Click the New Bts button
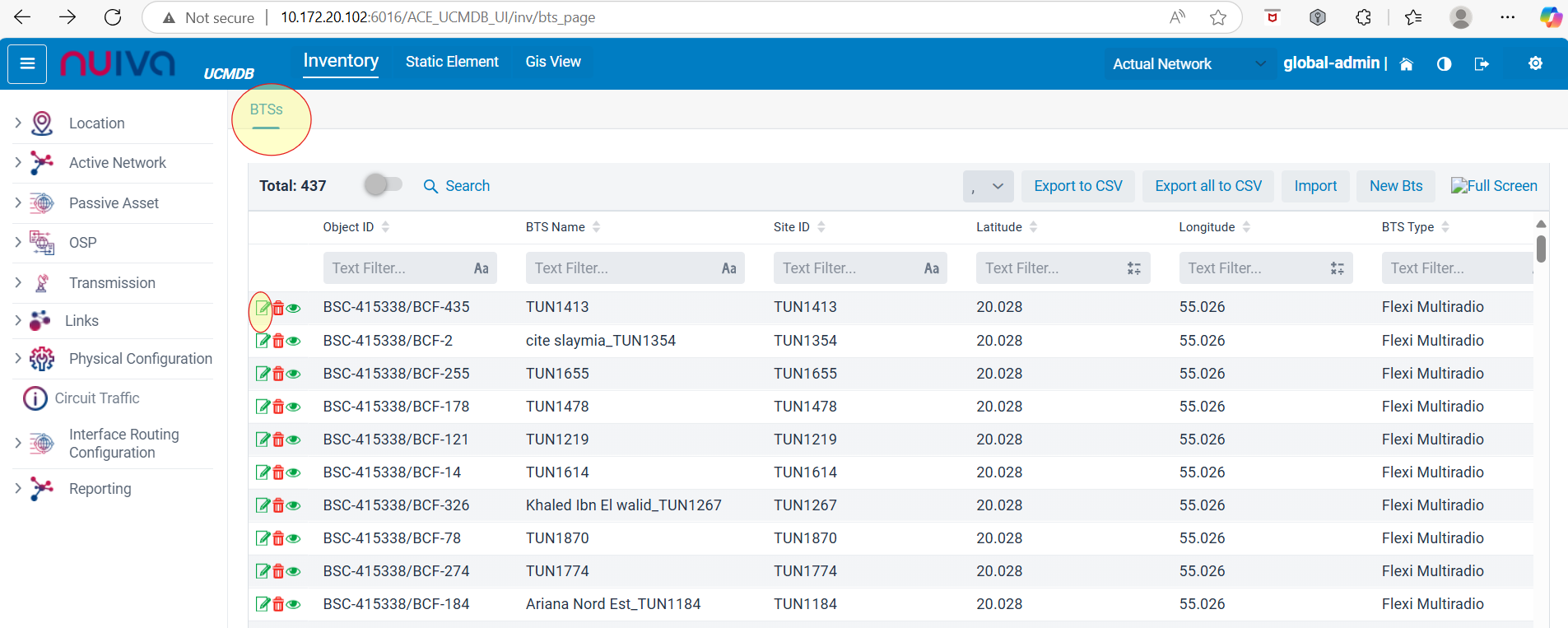The width and height of the screenshot is (1568, 628). (1395, 186)
